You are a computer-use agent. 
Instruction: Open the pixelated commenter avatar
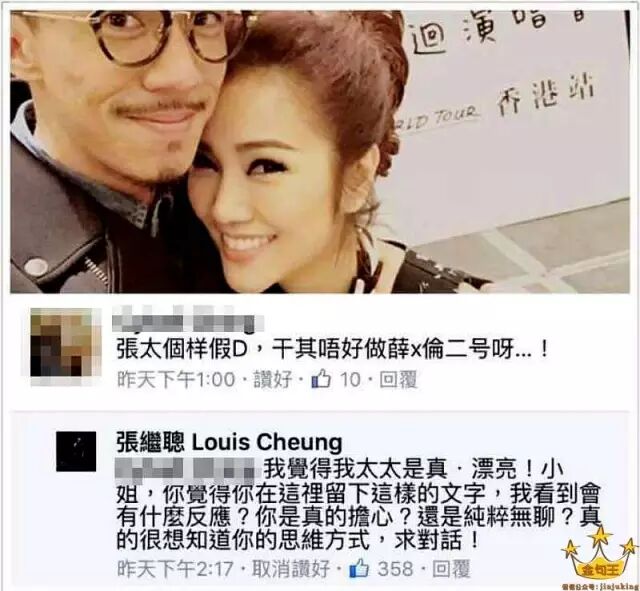(66, 347)
